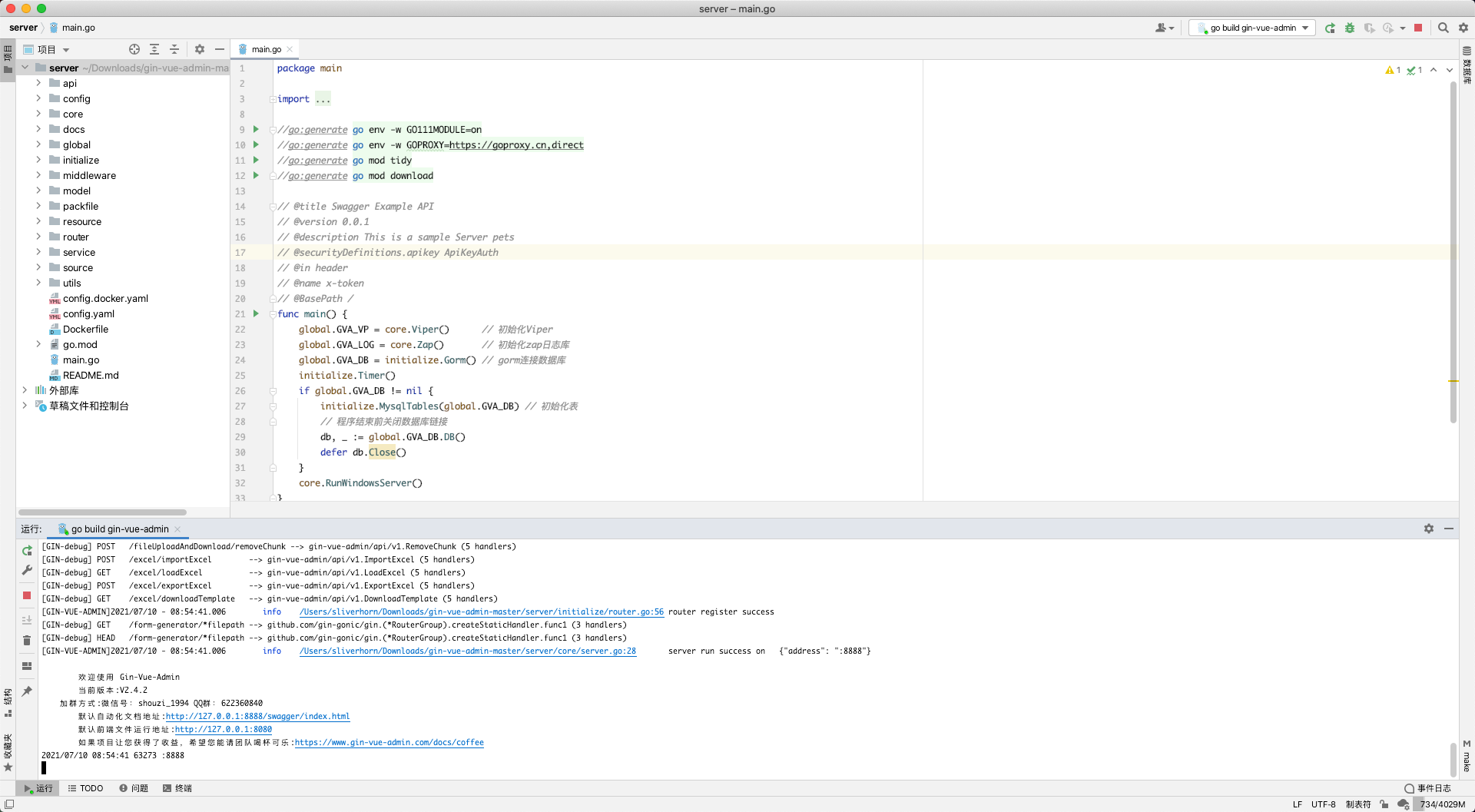Collapse all nodes in project panel
The image size is (1475, 812).
point(174,49)
